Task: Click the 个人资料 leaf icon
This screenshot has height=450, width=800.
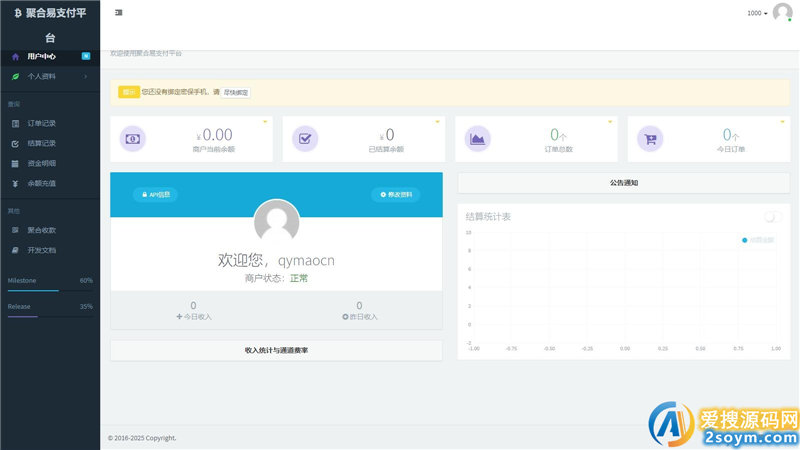Action: (x=15, y=77)
